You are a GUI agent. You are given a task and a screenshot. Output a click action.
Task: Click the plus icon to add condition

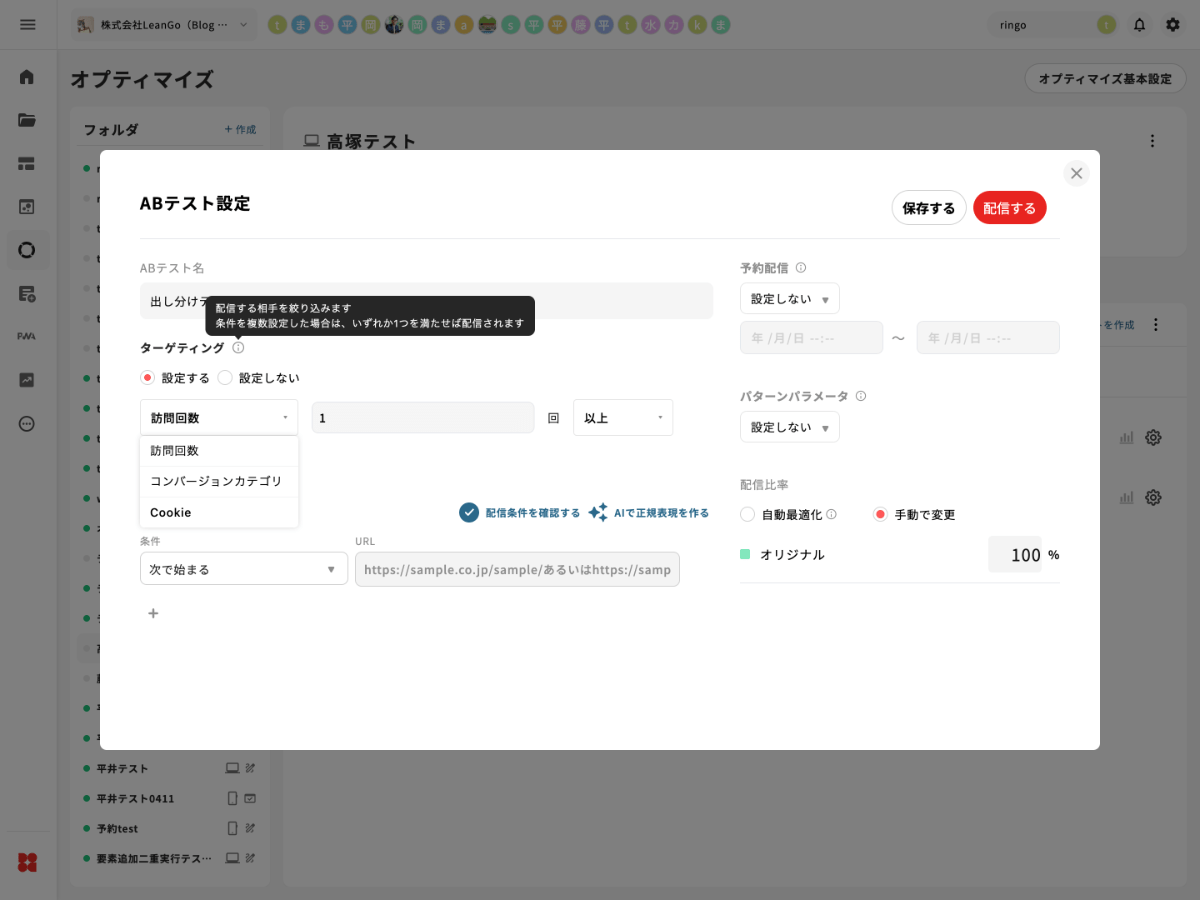point(153,613)
